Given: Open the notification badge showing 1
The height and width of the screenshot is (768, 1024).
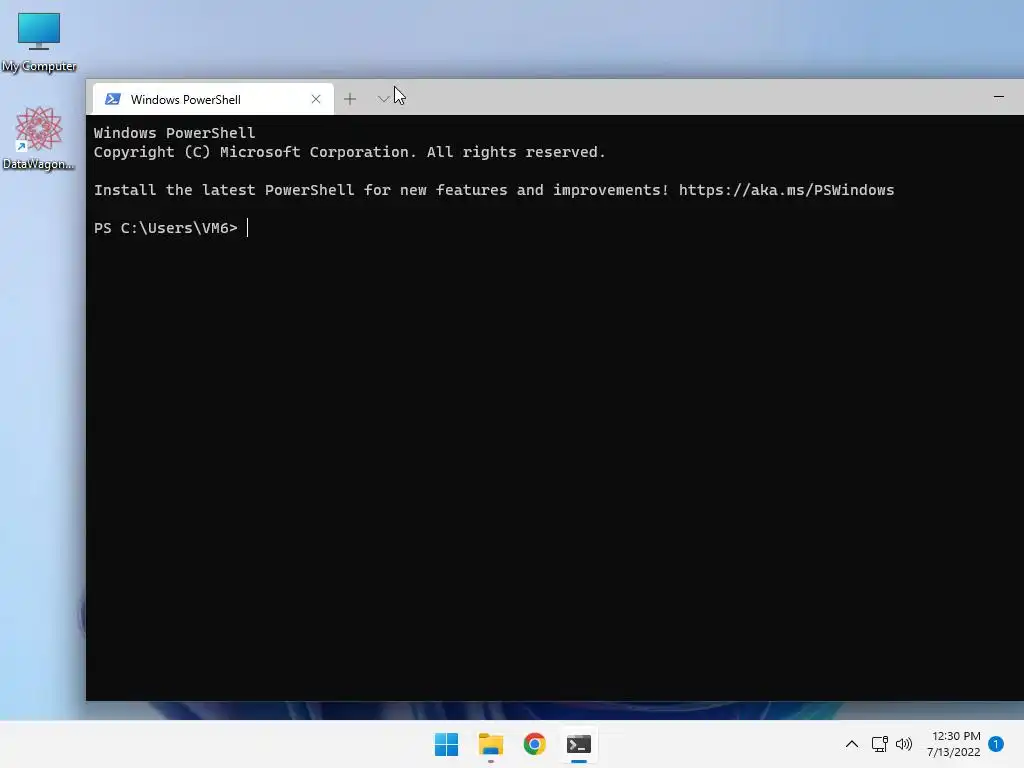Looking at the screenshot, I should 996,744.
